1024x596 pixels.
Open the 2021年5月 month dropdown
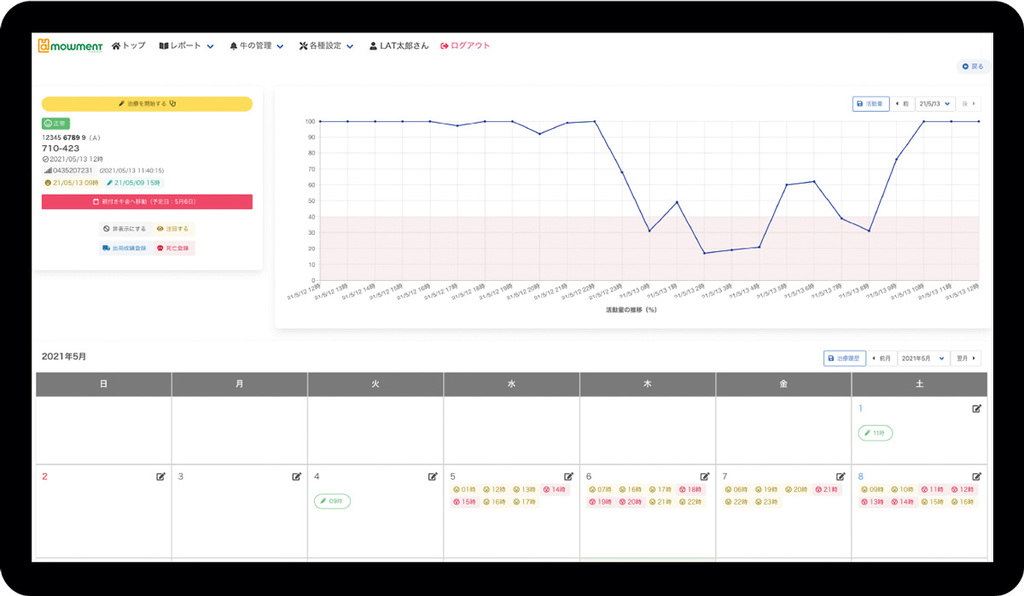(922, 358)
